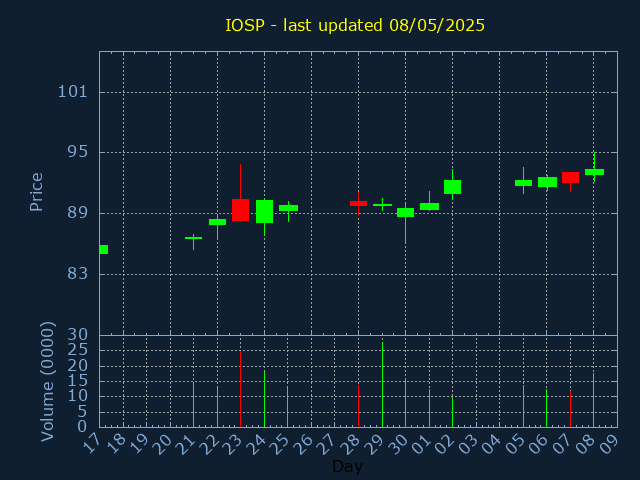The width and height of the screenshot is (640, 480).
Task: Click the volume tick label "30"
Action: point(78,335)
